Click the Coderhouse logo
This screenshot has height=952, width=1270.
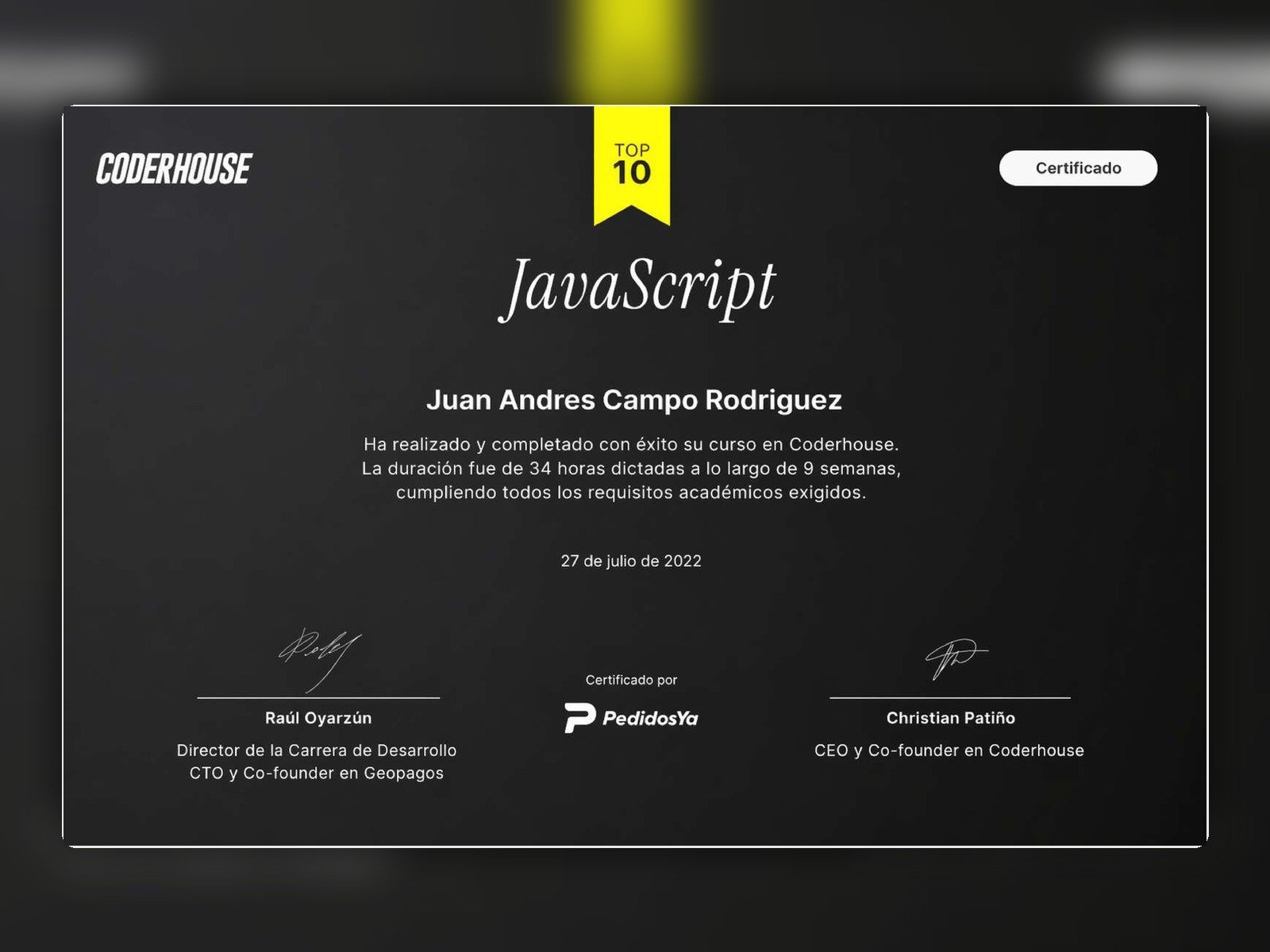click(174, 169)
